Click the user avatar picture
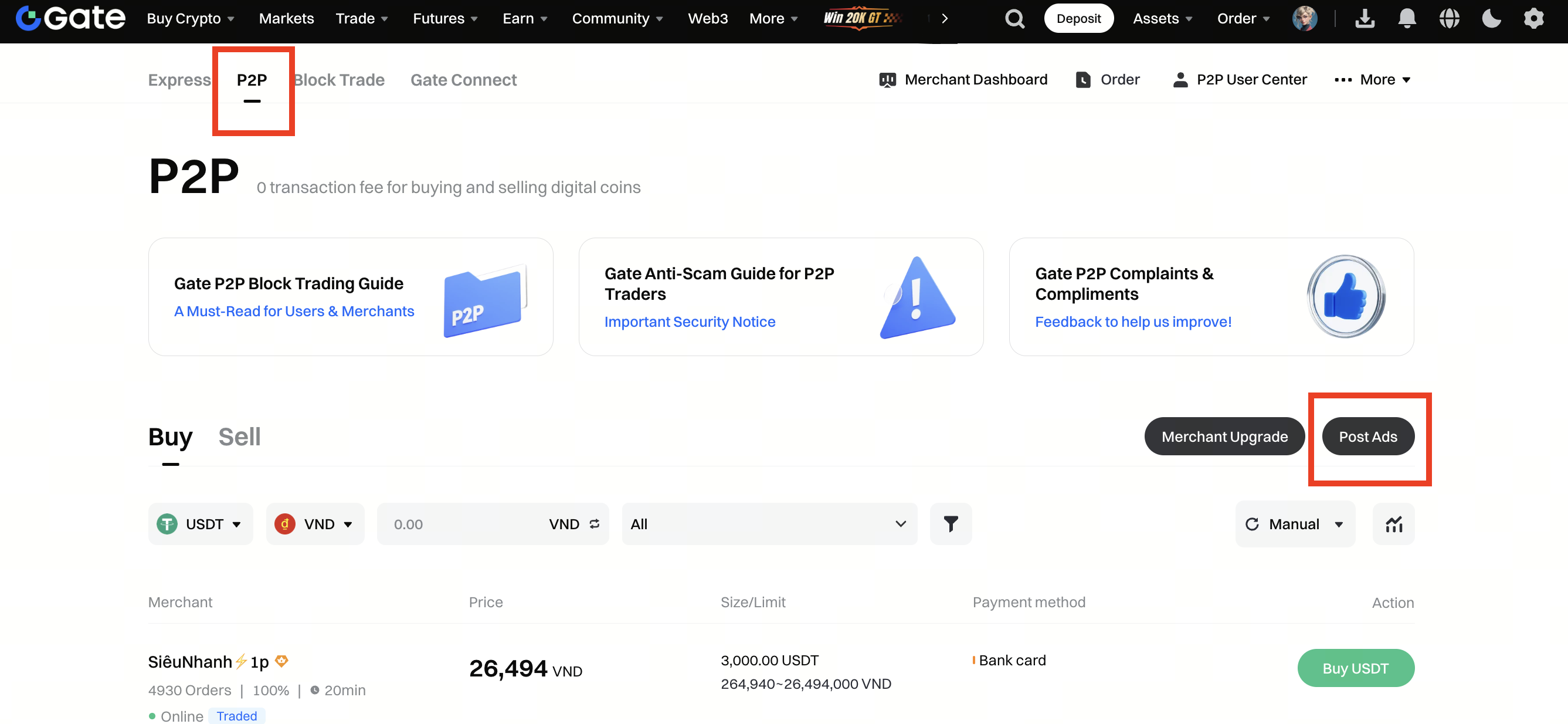 click(1305, 19)
